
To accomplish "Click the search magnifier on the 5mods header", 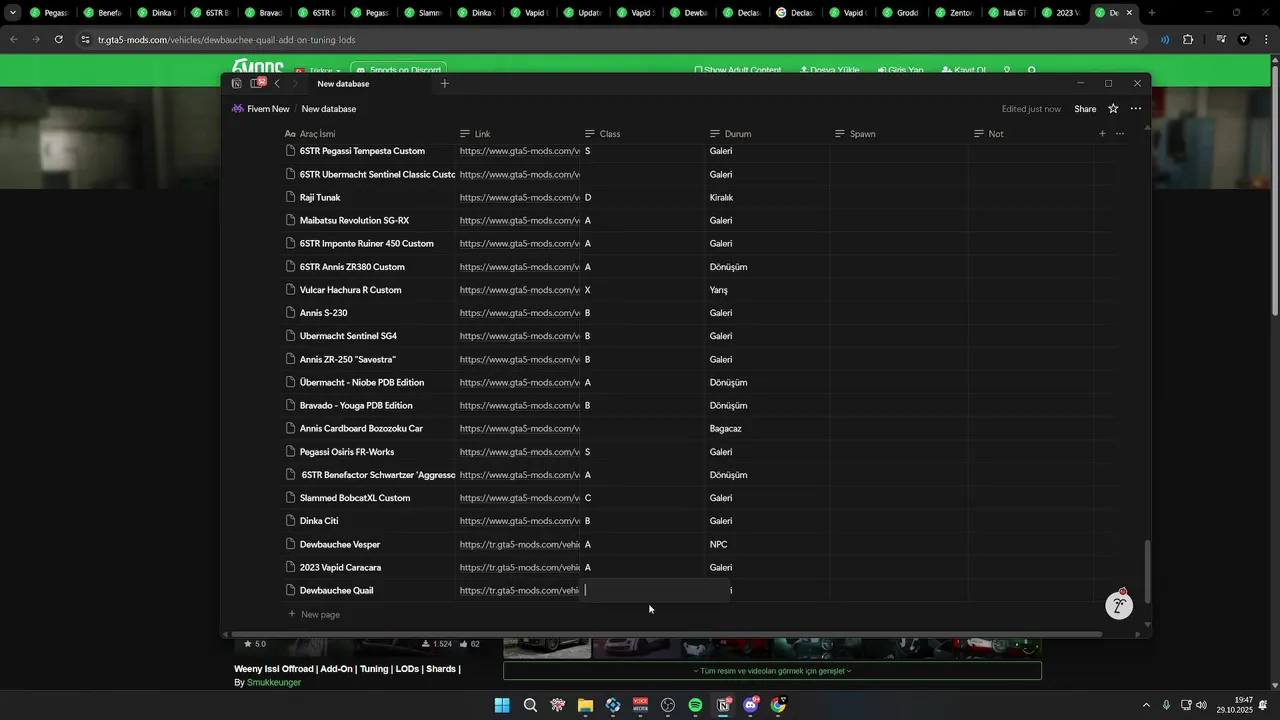I will [1032, 71].
